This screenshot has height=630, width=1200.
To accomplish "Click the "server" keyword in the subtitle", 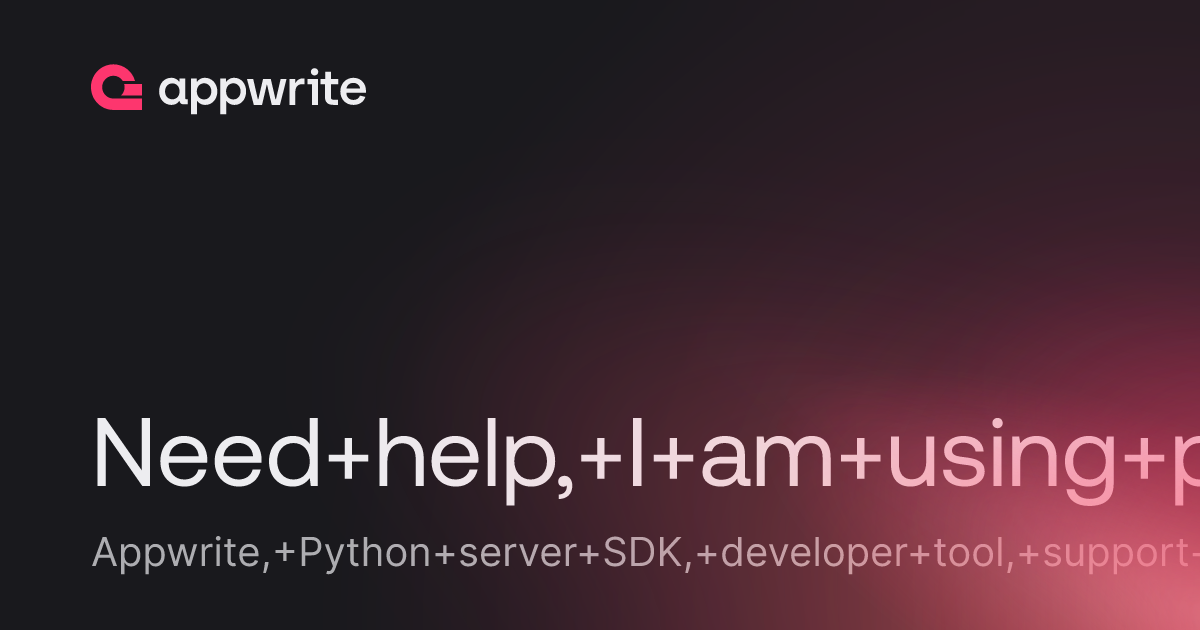I will 512,557.
